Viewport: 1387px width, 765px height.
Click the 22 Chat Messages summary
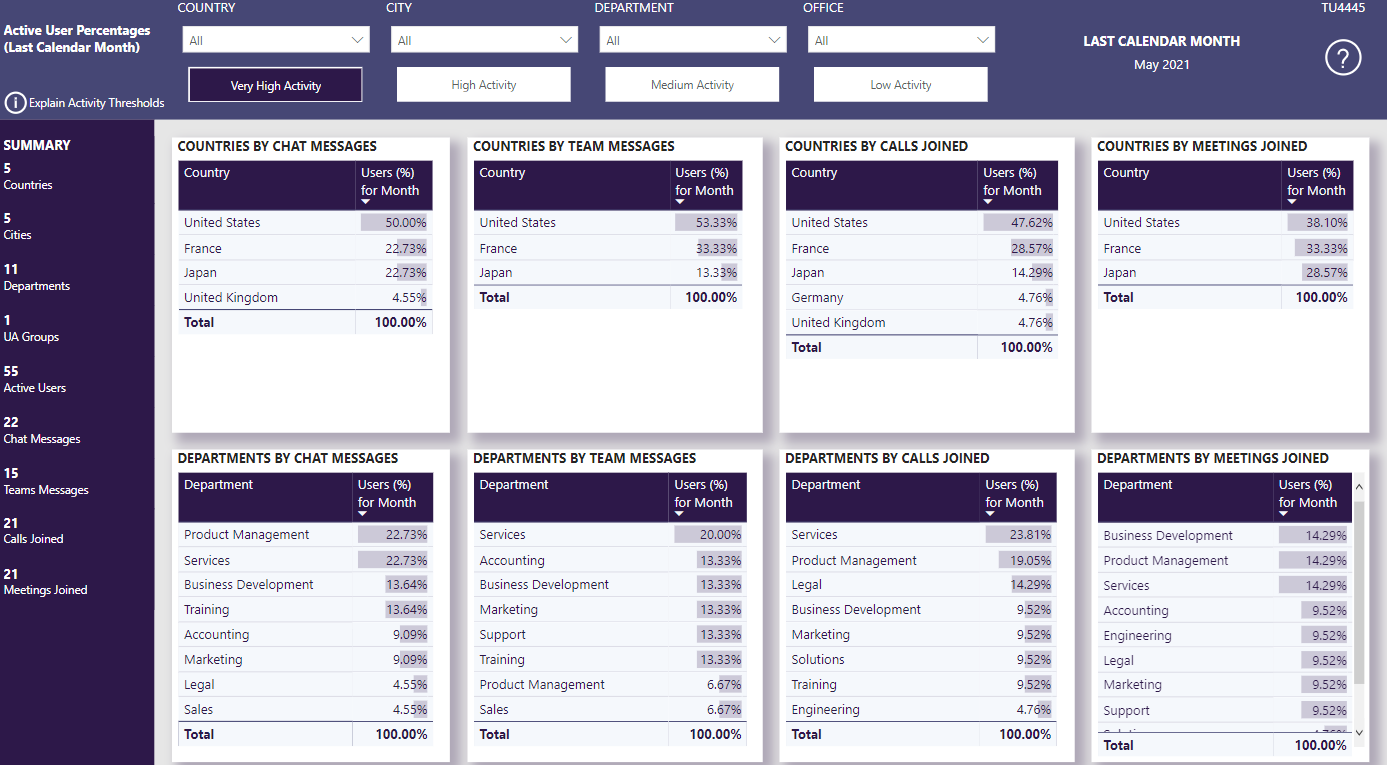42,430
